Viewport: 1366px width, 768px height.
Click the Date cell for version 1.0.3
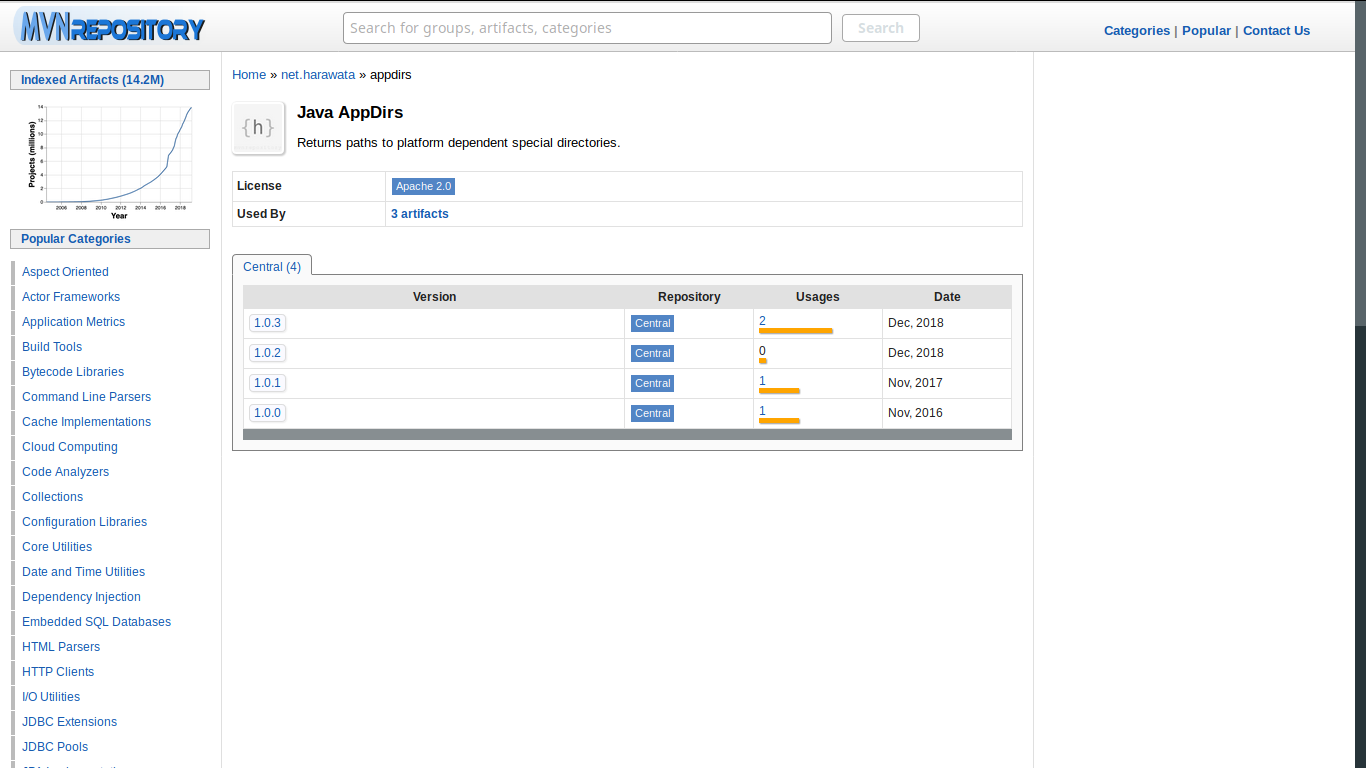[x=947, y=323]
